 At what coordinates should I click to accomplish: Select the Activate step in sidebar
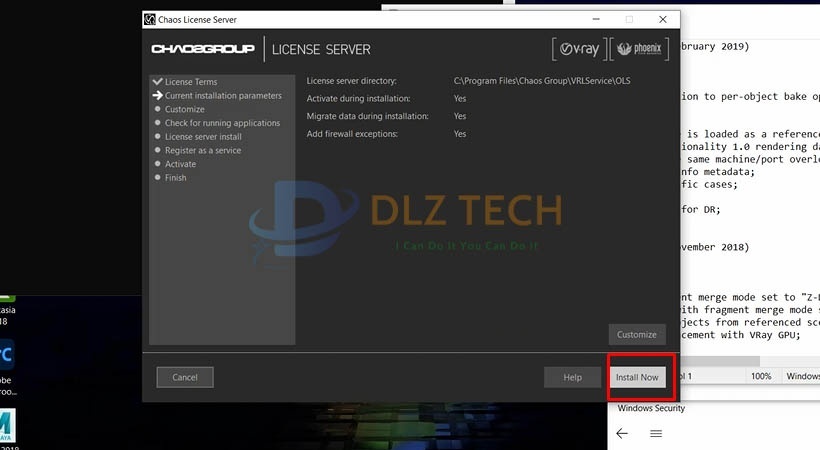click(x=180, y=164)
